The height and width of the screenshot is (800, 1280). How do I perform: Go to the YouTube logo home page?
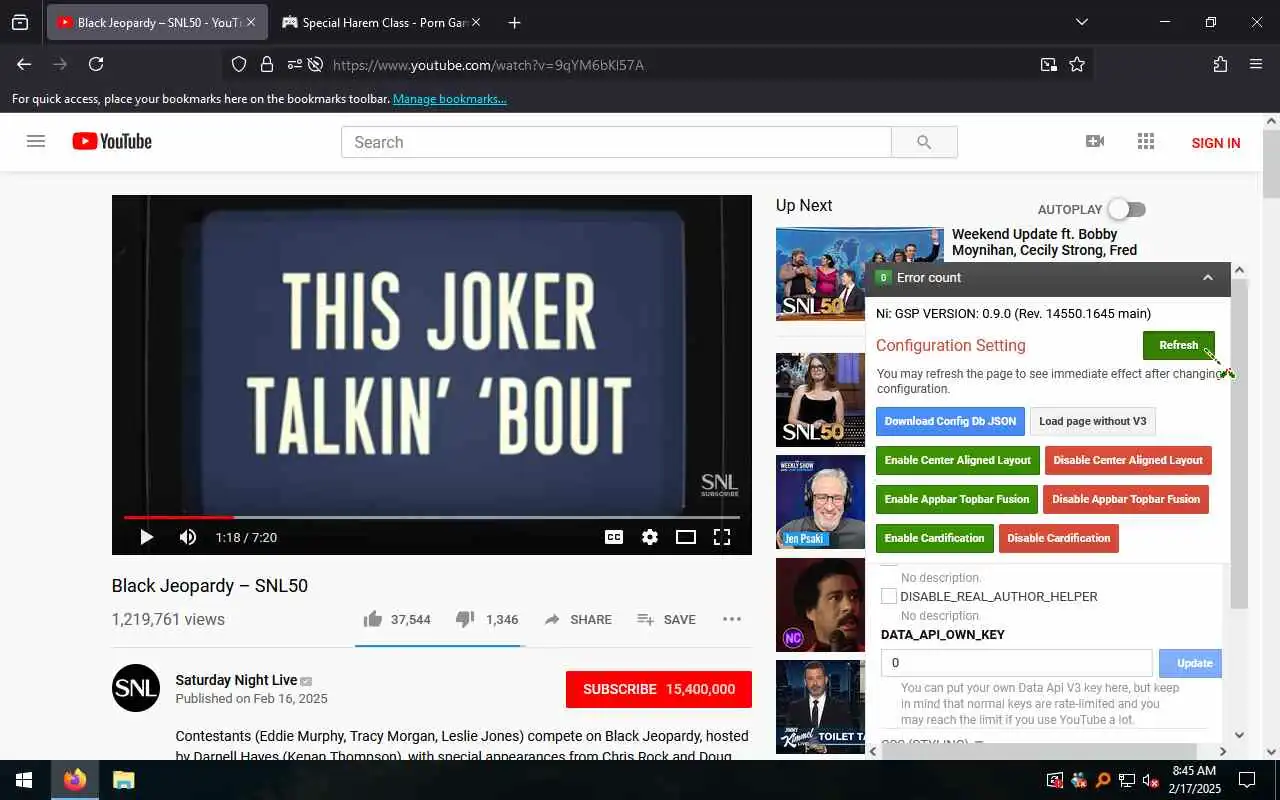pos(112,141)
